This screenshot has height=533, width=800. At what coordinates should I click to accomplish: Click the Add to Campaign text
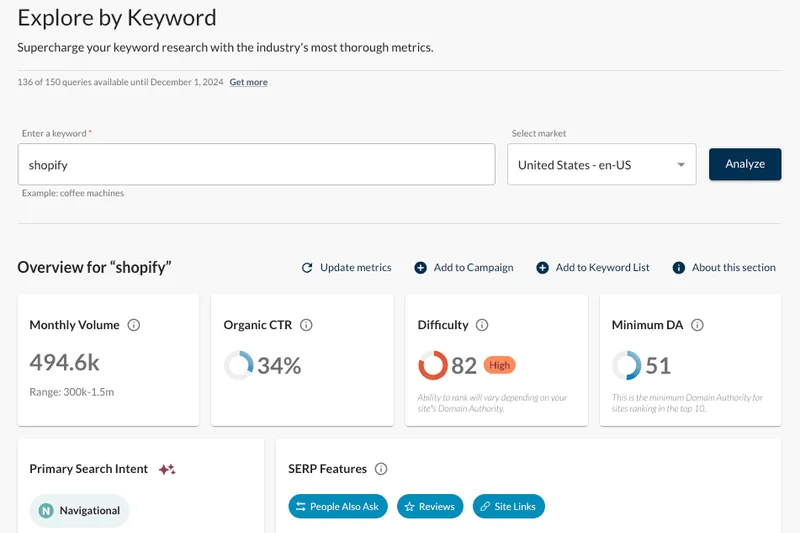click(473, 268)
